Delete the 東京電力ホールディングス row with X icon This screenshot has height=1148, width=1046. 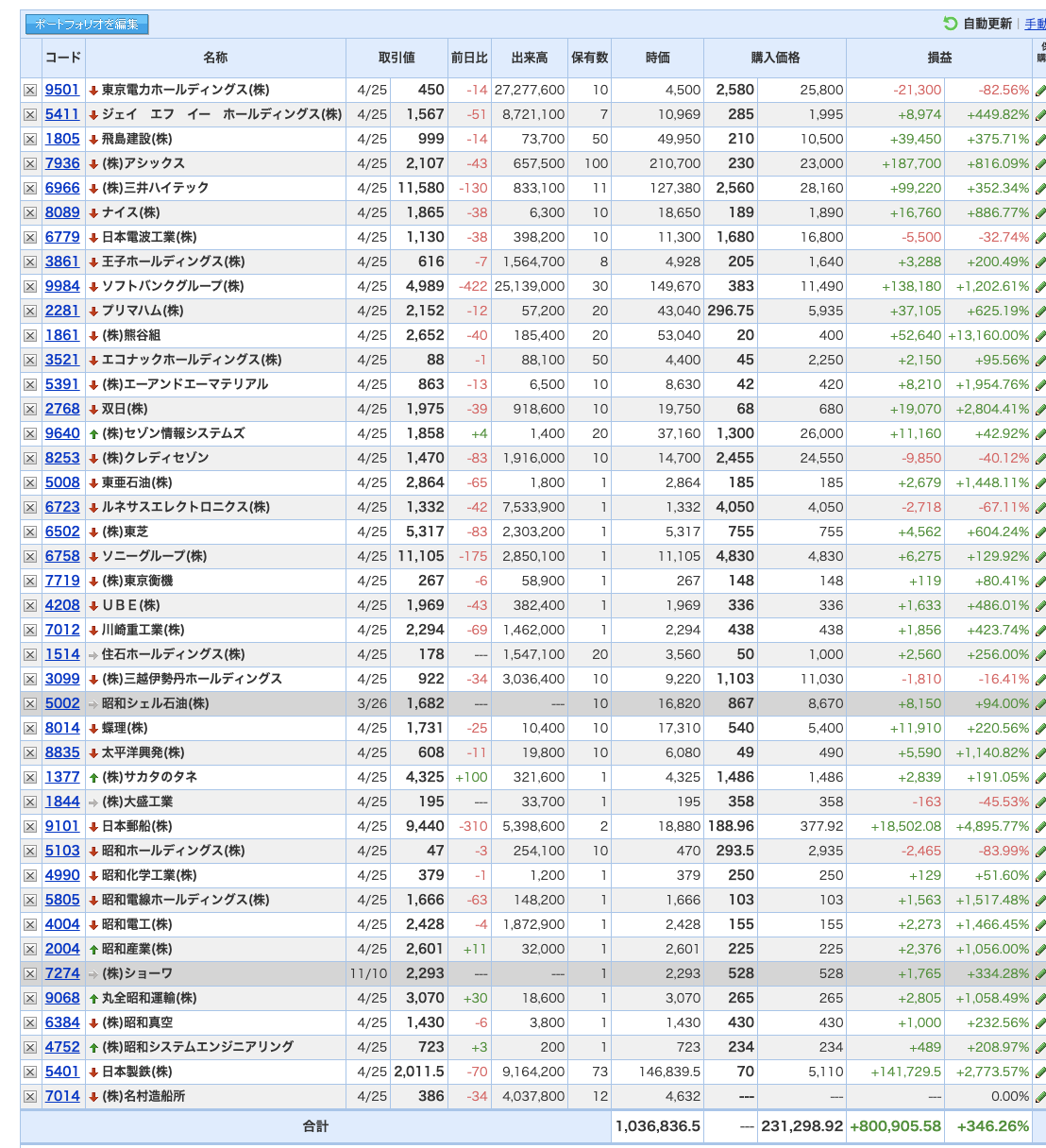(30, 90)
